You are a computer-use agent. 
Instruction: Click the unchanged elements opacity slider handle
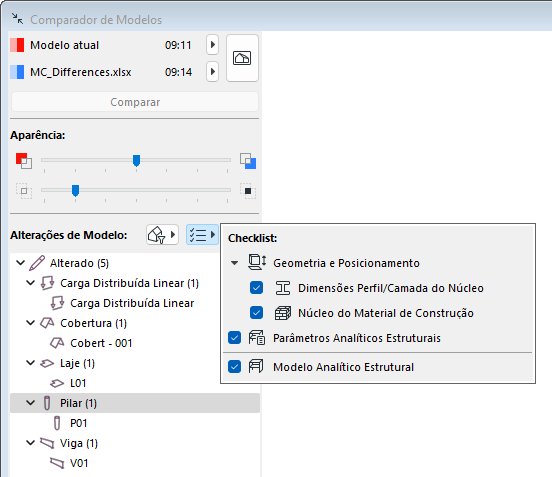[75, 190]
